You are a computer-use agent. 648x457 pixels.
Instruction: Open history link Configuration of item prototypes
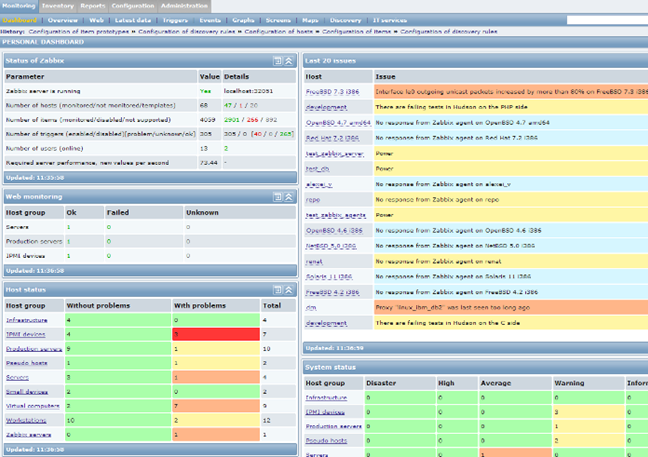click(x=79, y=31)
